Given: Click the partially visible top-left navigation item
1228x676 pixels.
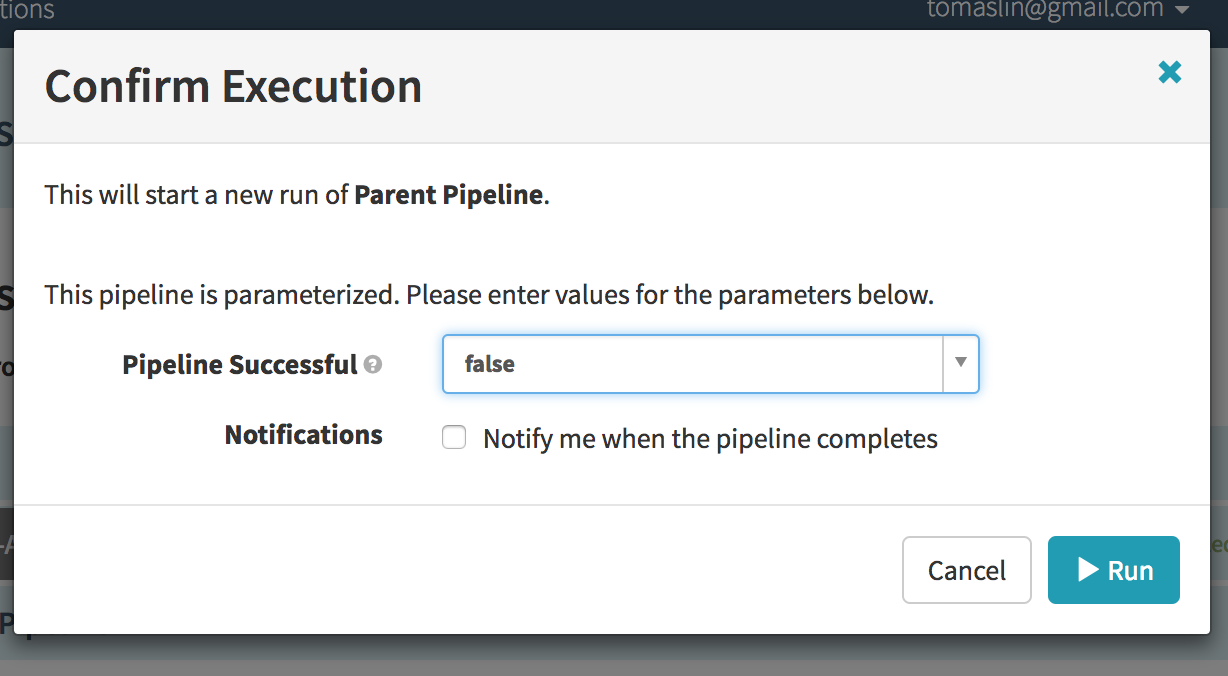Looking at the screenshot, I should [27, 10].
